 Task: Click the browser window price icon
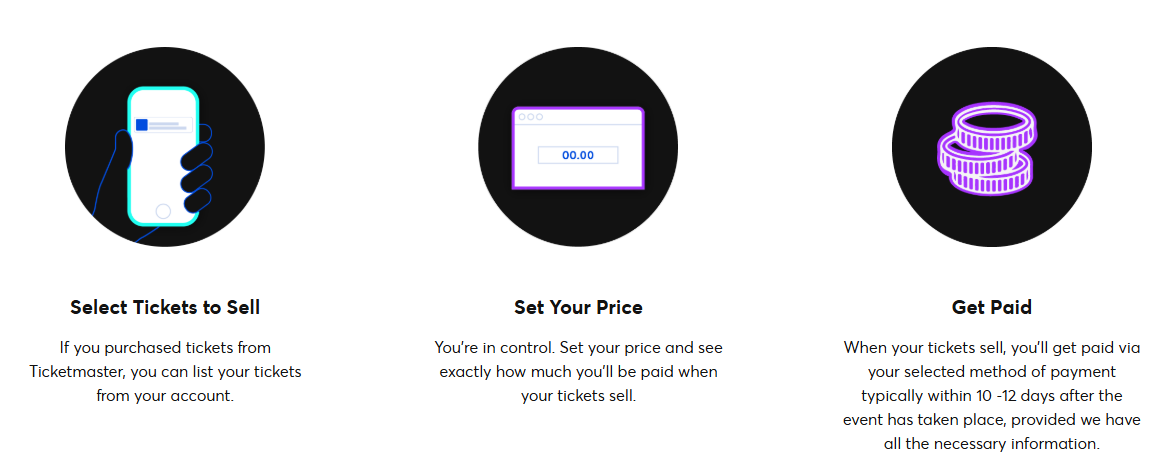click(x=578, y=147)
